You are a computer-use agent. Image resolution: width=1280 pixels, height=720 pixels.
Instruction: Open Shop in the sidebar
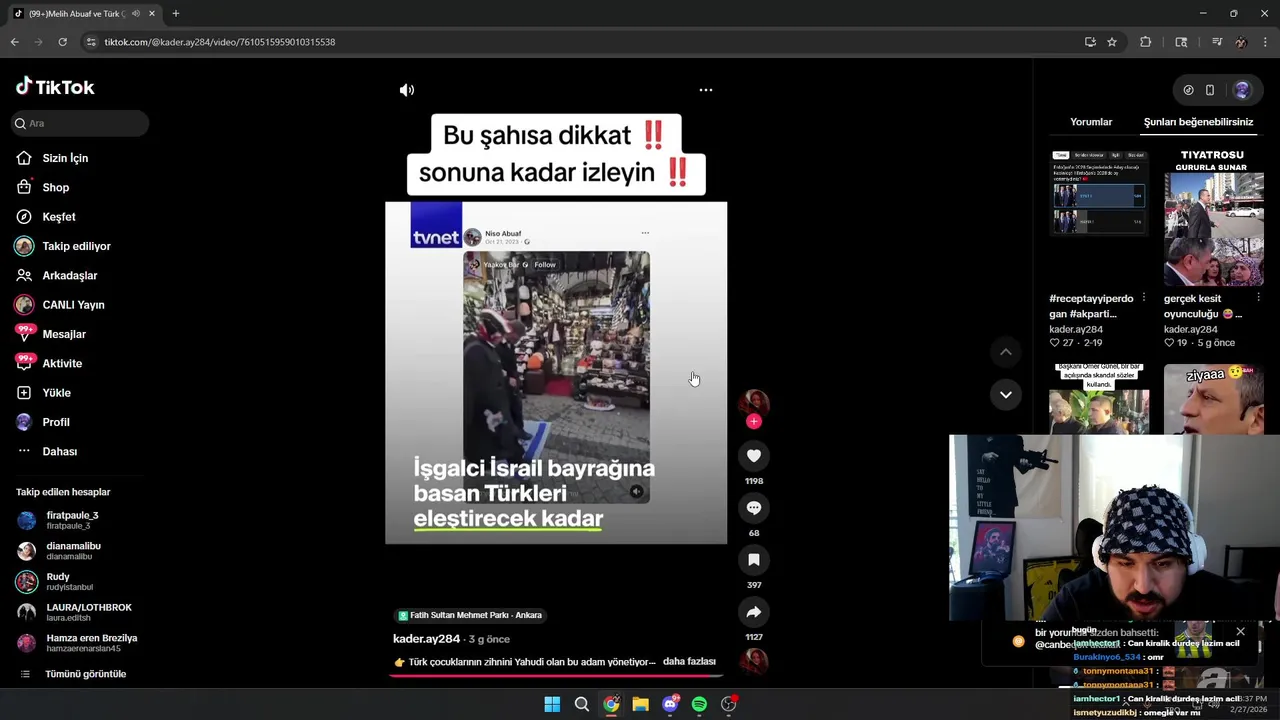56,187
